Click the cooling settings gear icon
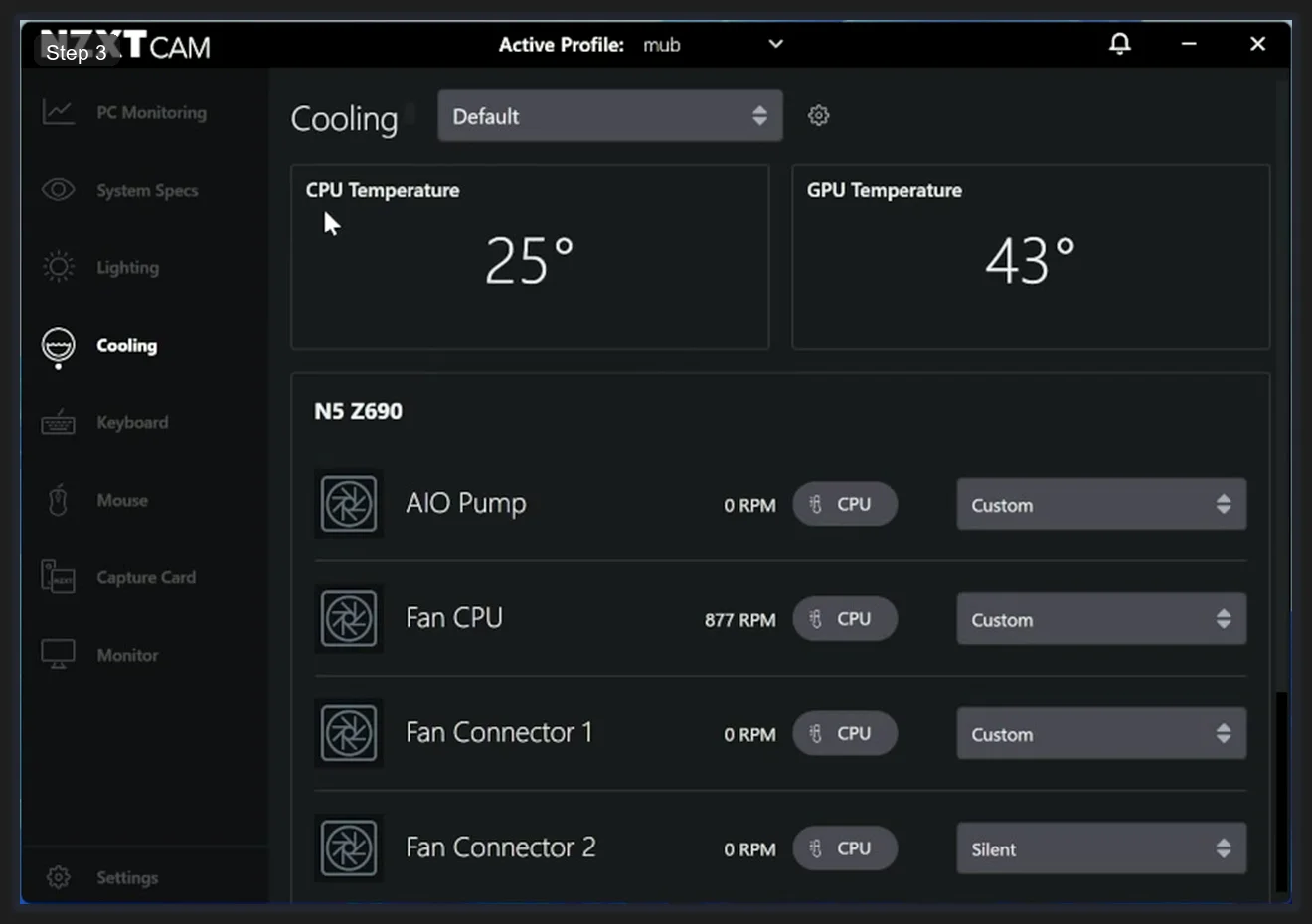 pyautogui.click(x=818, y=116)
